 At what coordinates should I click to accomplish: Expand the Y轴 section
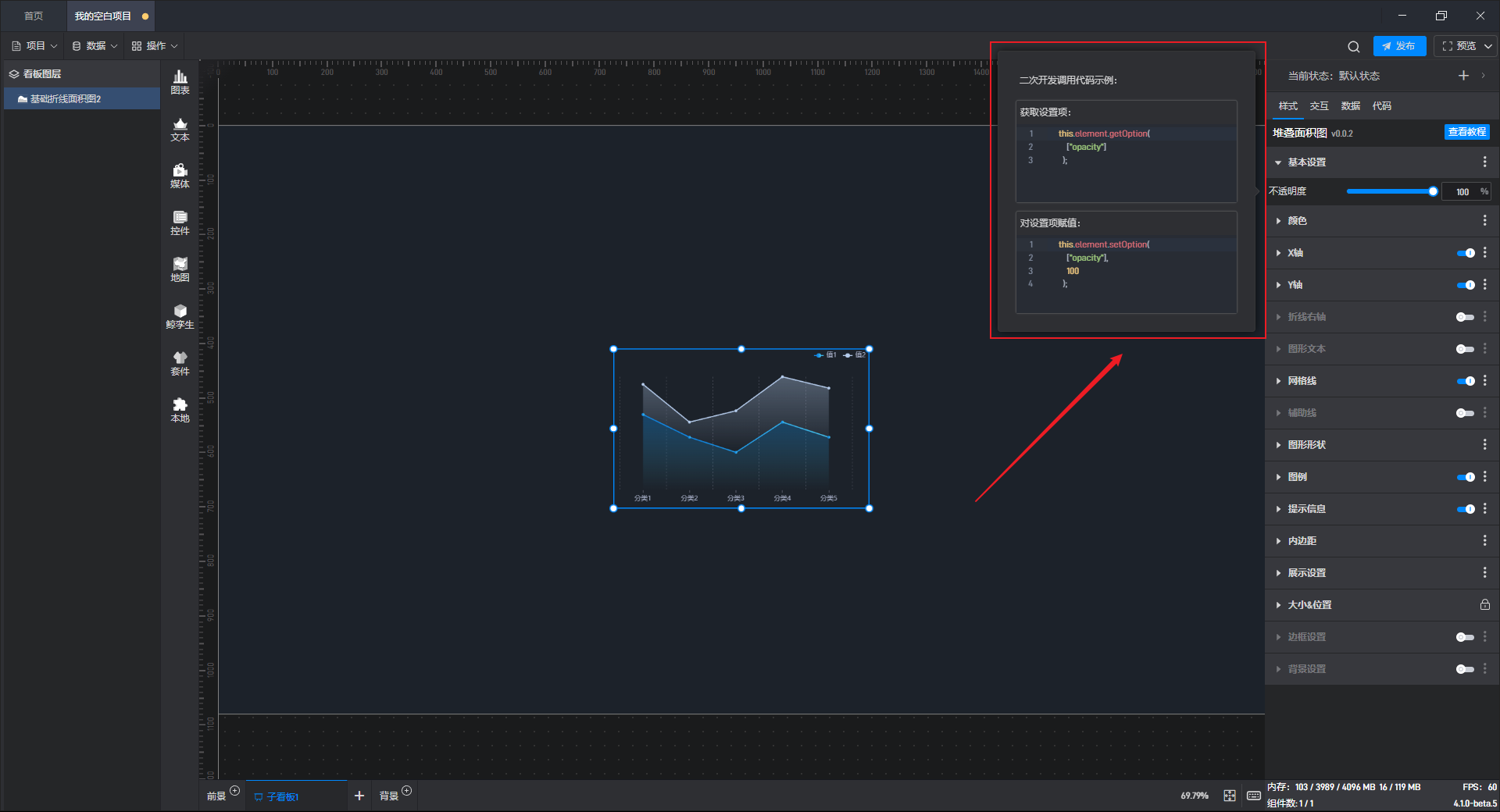[1278, 285]
